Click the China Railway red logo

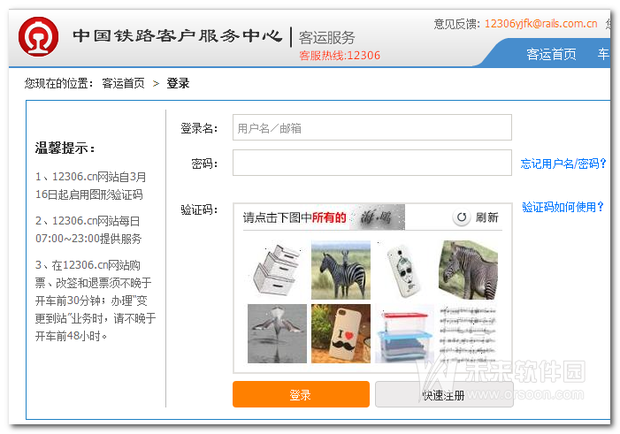click(x=38, y=37)
